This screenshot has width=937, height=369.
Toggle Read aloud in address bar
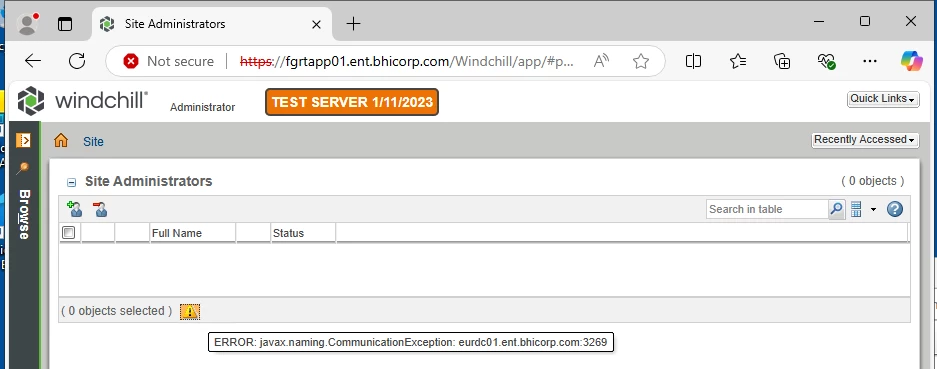pyautogui.click(x=601, y=60)
